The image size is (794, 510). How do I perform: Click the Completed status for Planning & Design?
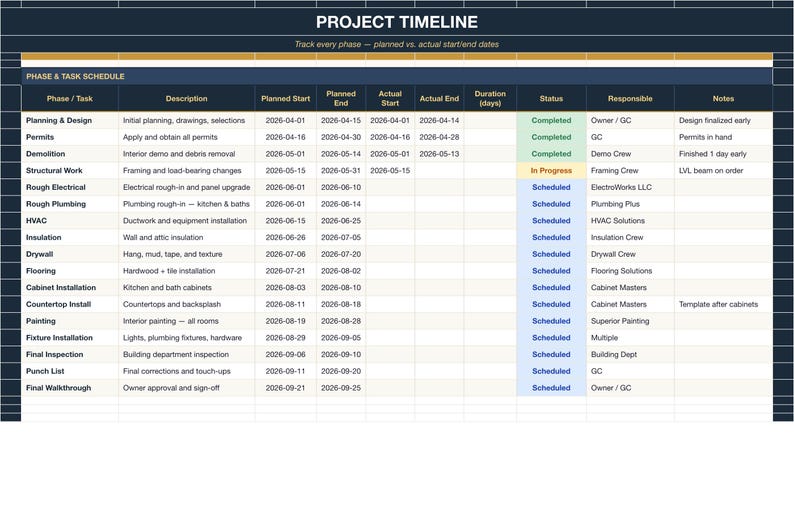coord(551,120)
